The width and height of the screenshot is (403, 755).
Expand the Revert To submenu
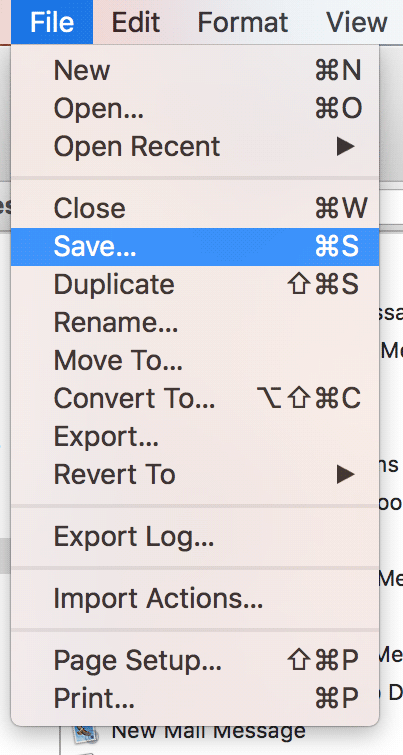(x=195, y=474)
